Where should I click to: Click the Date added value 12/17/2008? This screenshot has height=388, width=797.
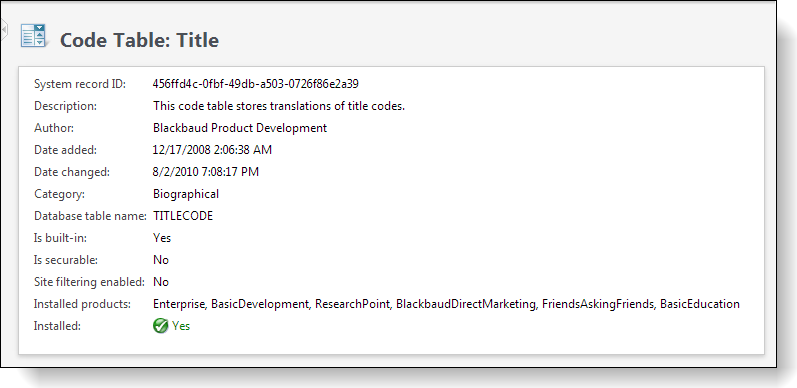(212, 150)
